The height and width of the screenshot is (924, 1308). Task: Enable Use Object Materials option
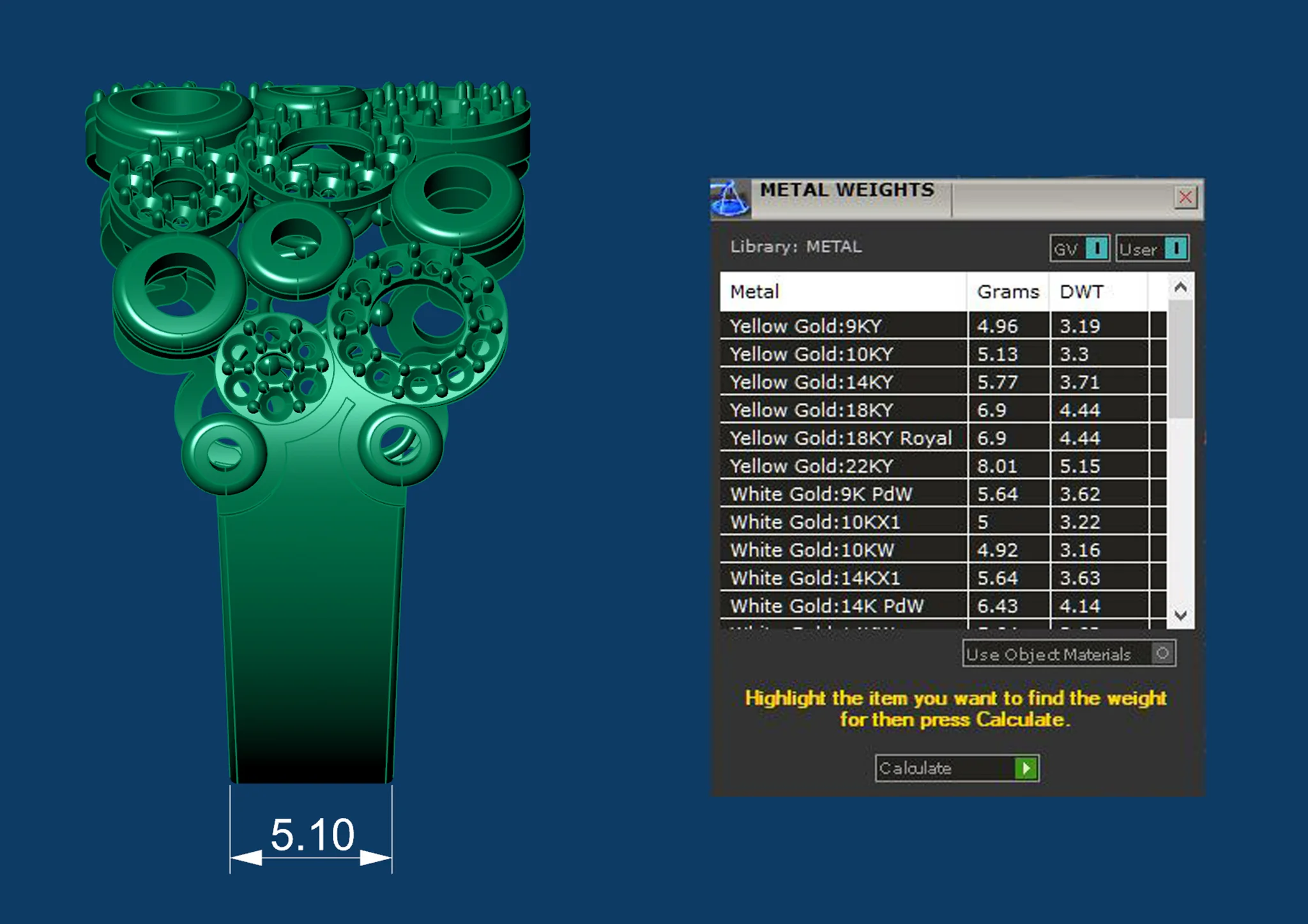pyautogui.click(x=1069, y=654)
